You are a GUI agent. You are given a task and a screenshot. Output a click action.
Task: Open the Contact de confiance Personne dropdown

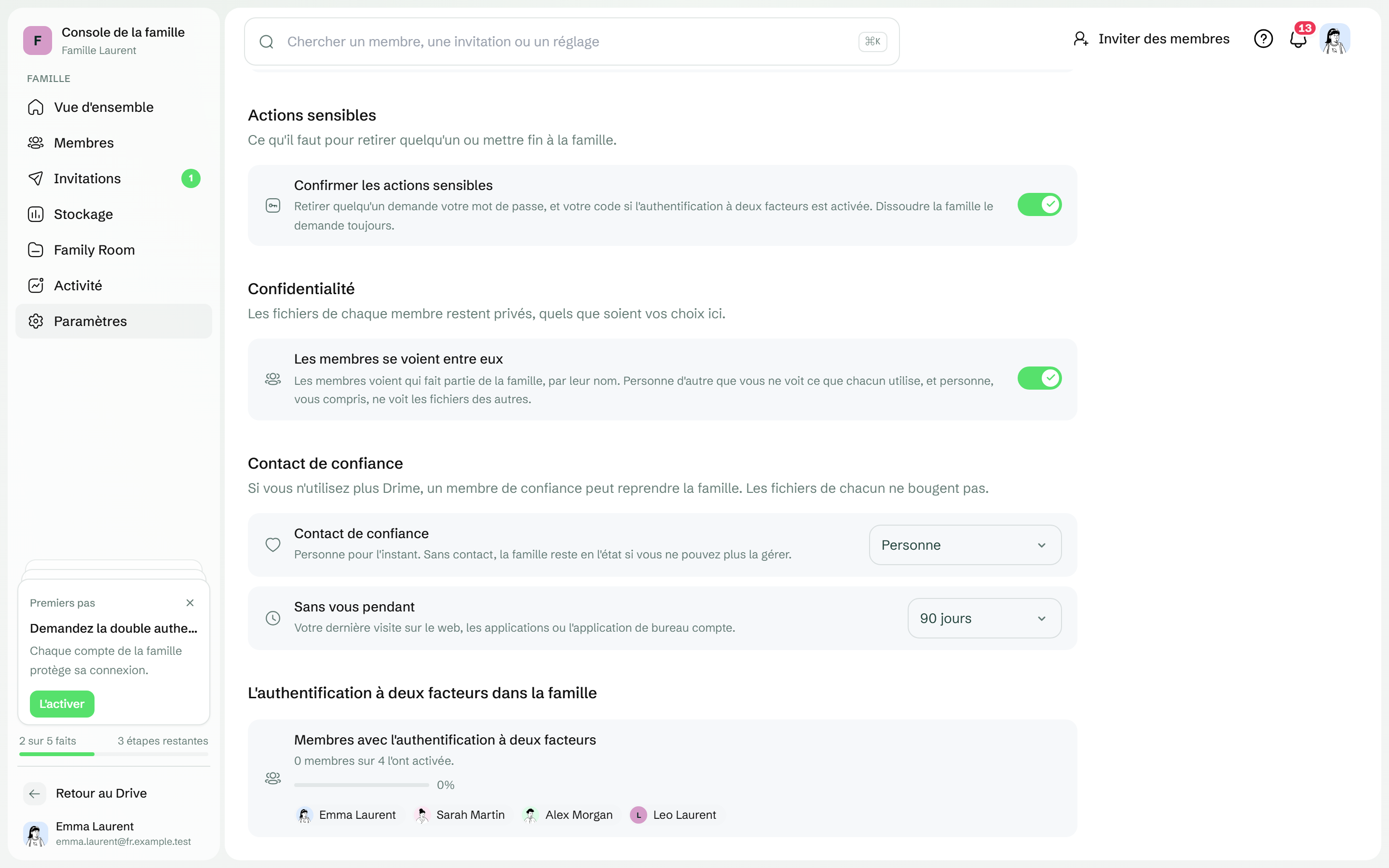[x=965, y=545]
